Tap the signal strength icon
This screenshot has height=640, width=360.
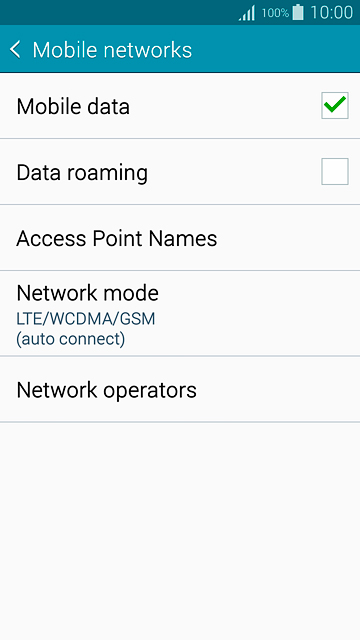coord(247,13)
